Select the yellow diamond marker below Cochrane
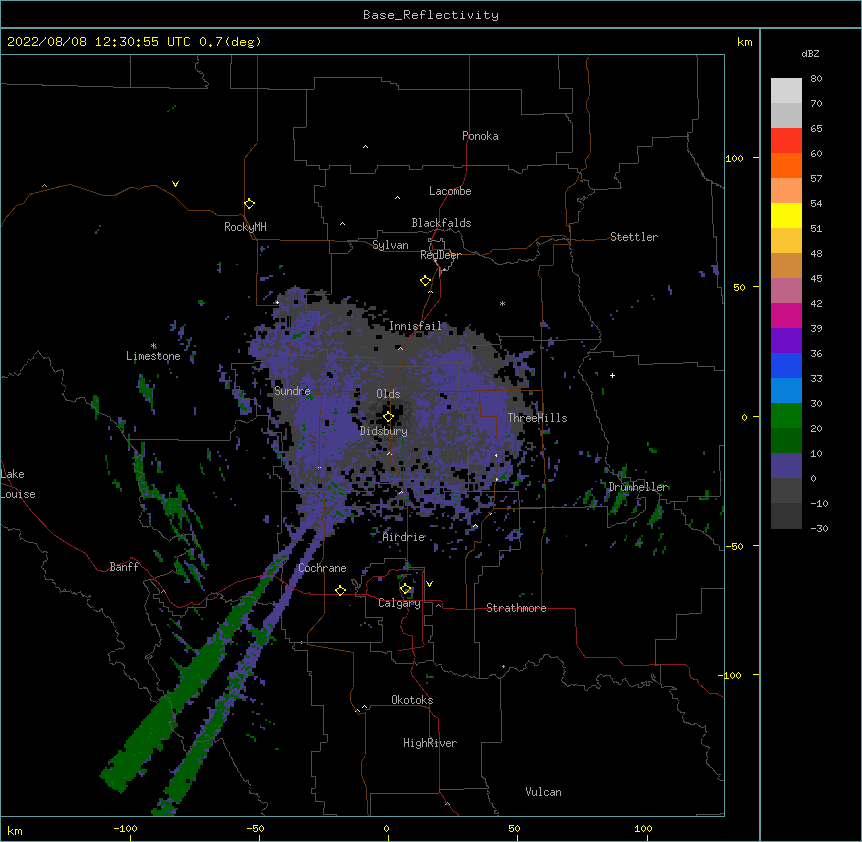The image size is (862, 842). pyautogui.click(x=340, y=590)
